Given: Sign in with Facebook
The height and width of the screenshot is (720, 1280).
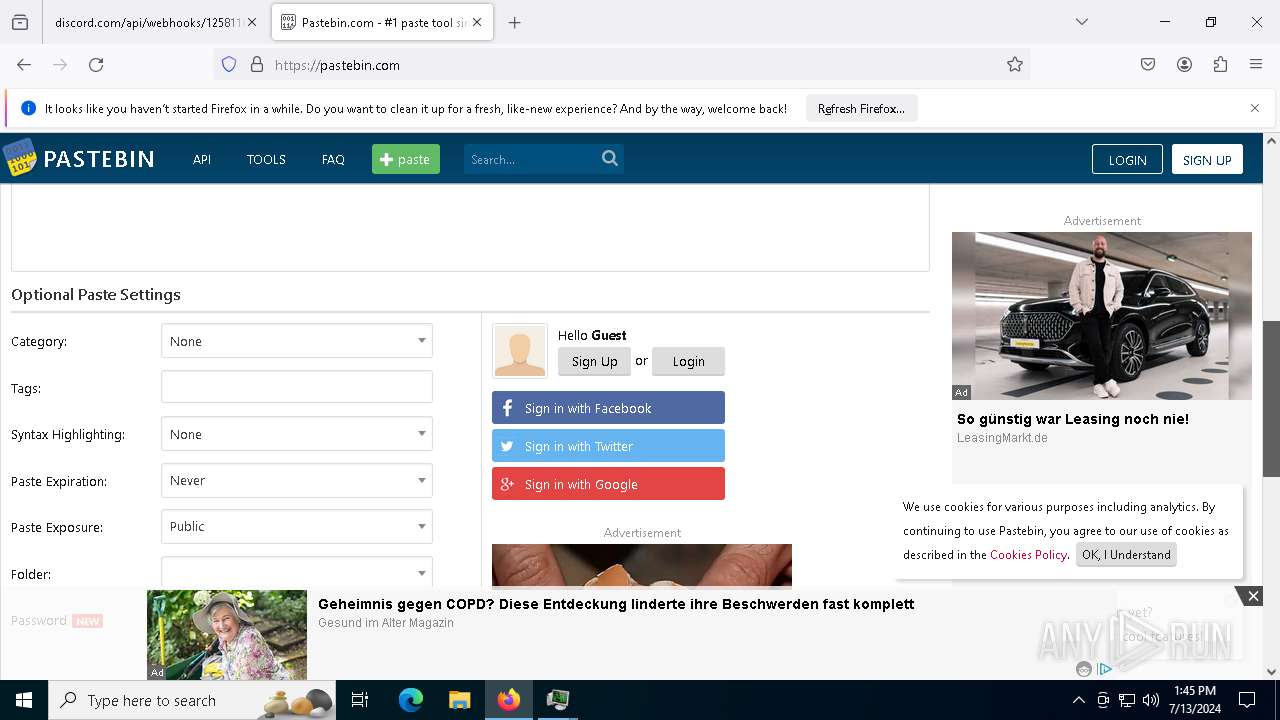Looking at the screenshot, I should click(608, 408).
